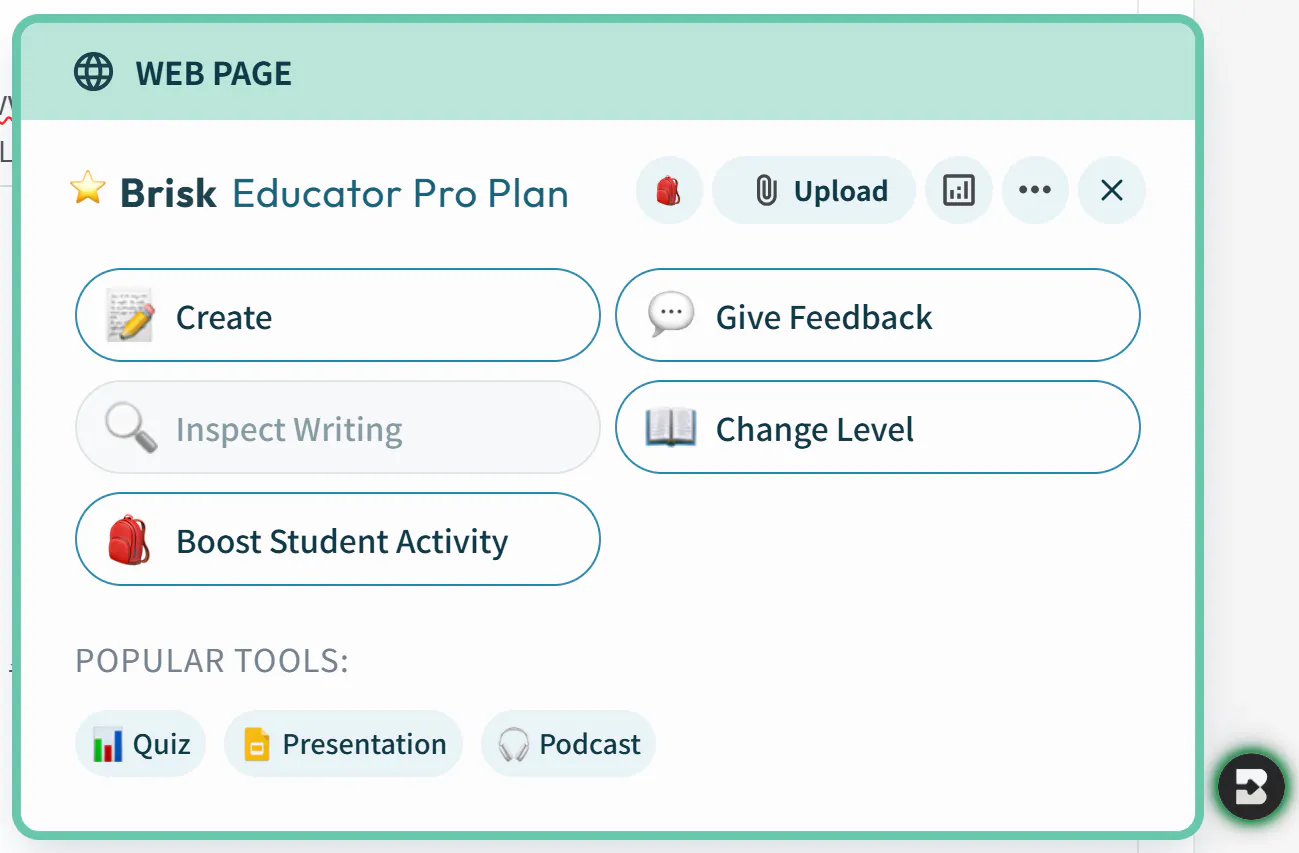The width and height of the screenshot is (1299, 853).
Task: Click the globe icon next to WEB PAGE
Action: click(93, 71)
